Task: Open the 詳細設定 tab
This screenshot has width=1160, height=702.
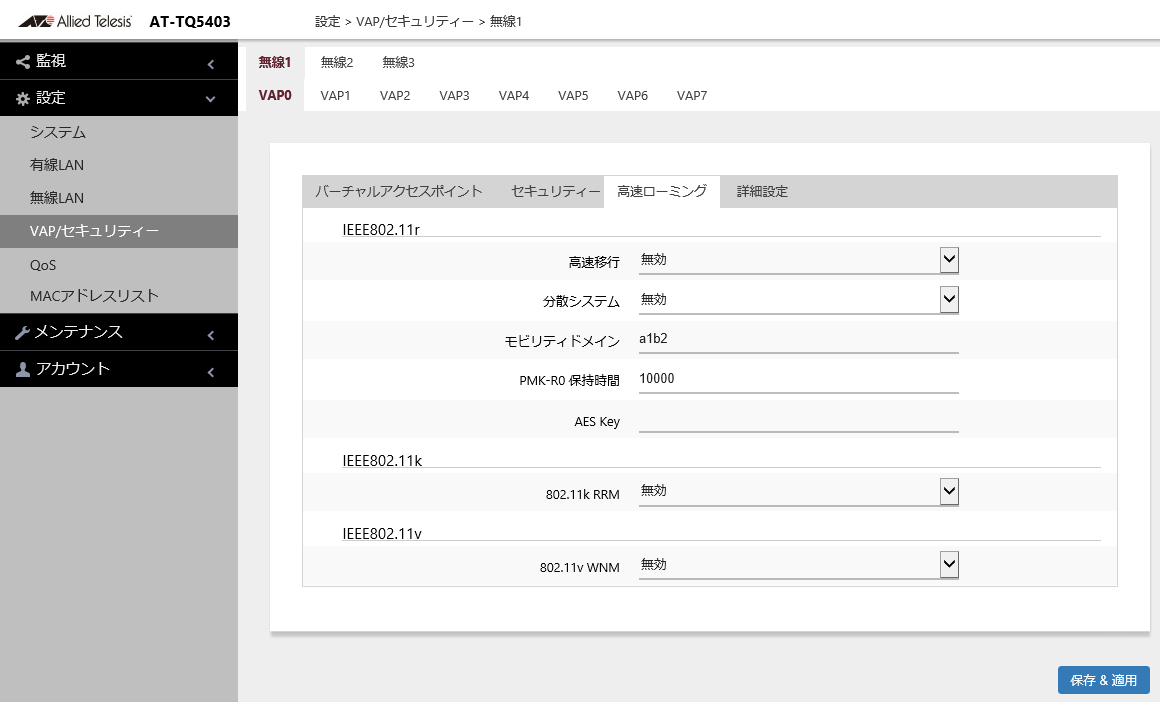Action: pyautogui.click(x=762, y=192)
